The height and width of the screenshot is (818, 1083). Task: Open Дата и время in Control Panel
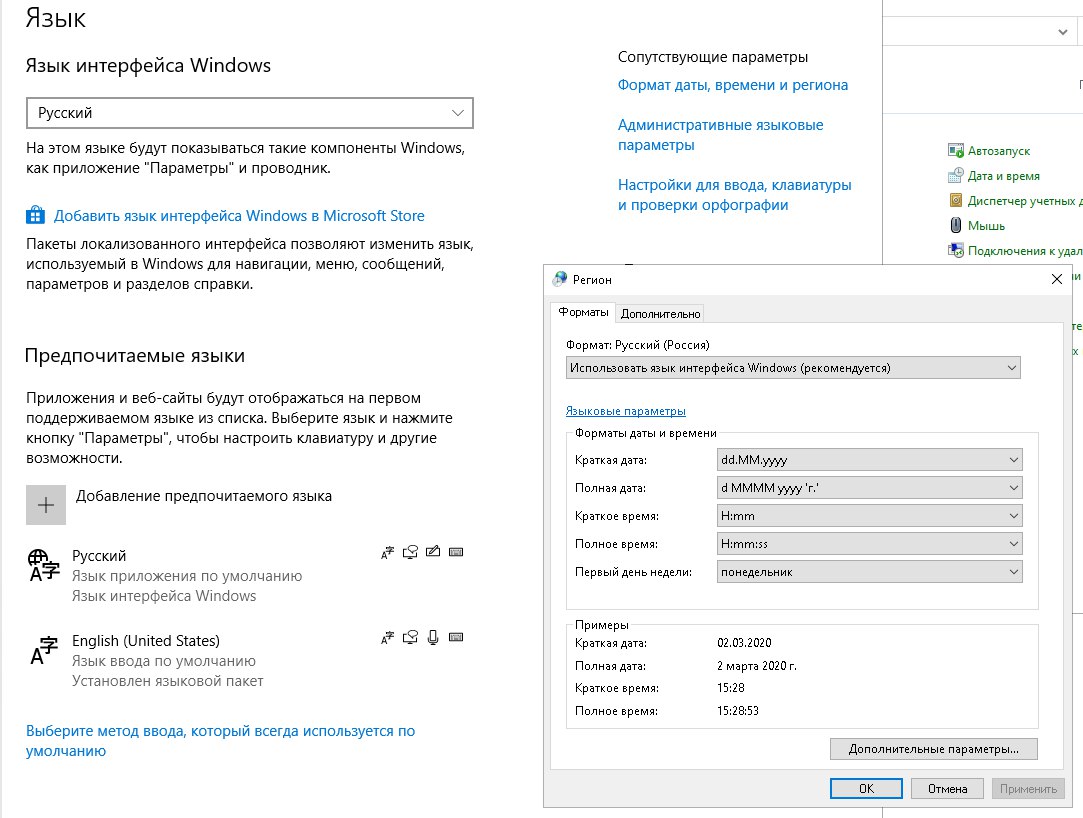tap(1004, 175)
